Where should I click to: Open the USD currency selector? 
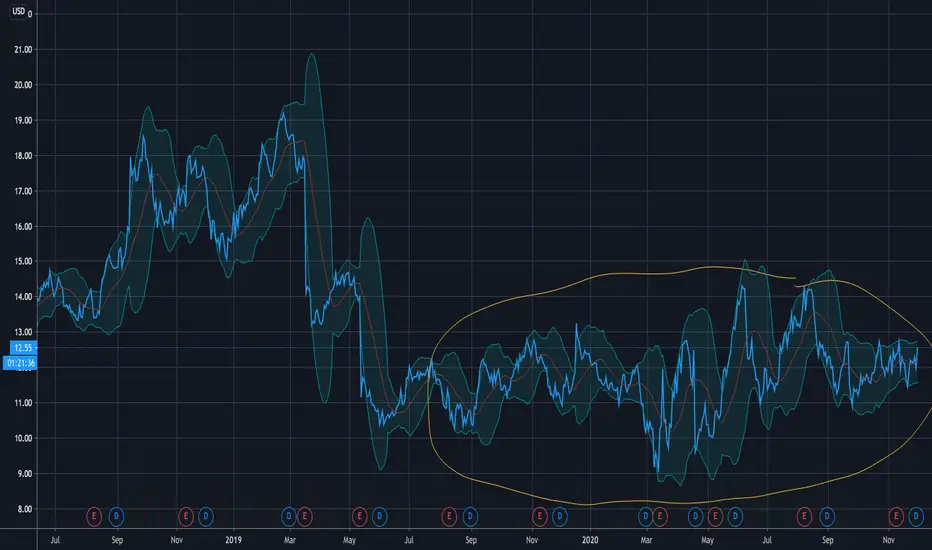[x=18, y=11]
